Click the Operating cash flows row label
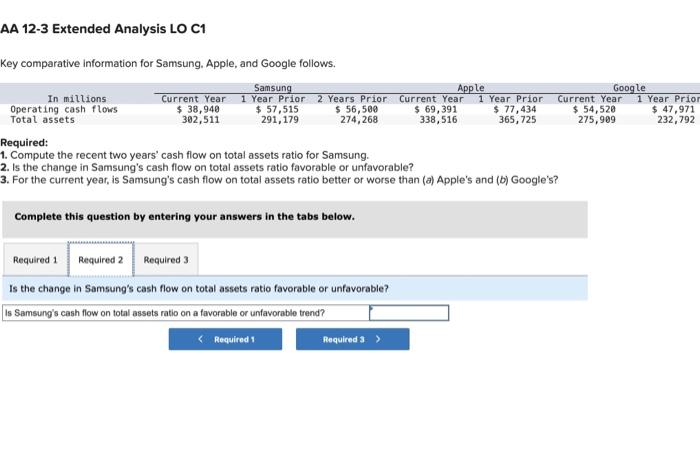 tap(64, 109)
